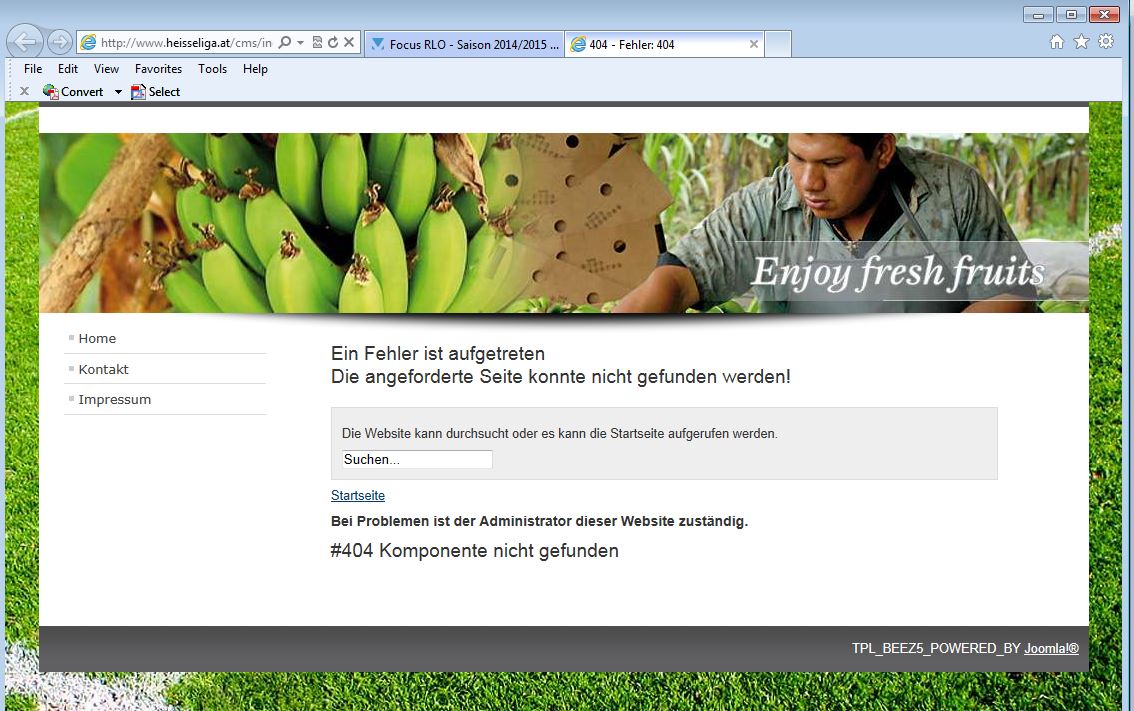1134x711 pixels.
Task: Open the Impressum sidebar link
Action: click(114, 399)
